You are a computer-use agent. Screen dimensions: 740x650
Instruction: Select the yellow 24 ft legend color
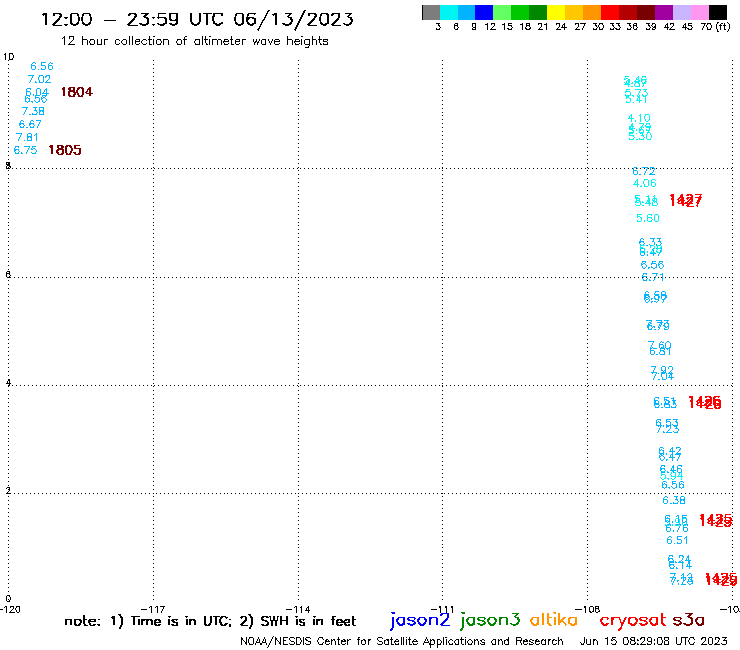click(x=556, y=12)
